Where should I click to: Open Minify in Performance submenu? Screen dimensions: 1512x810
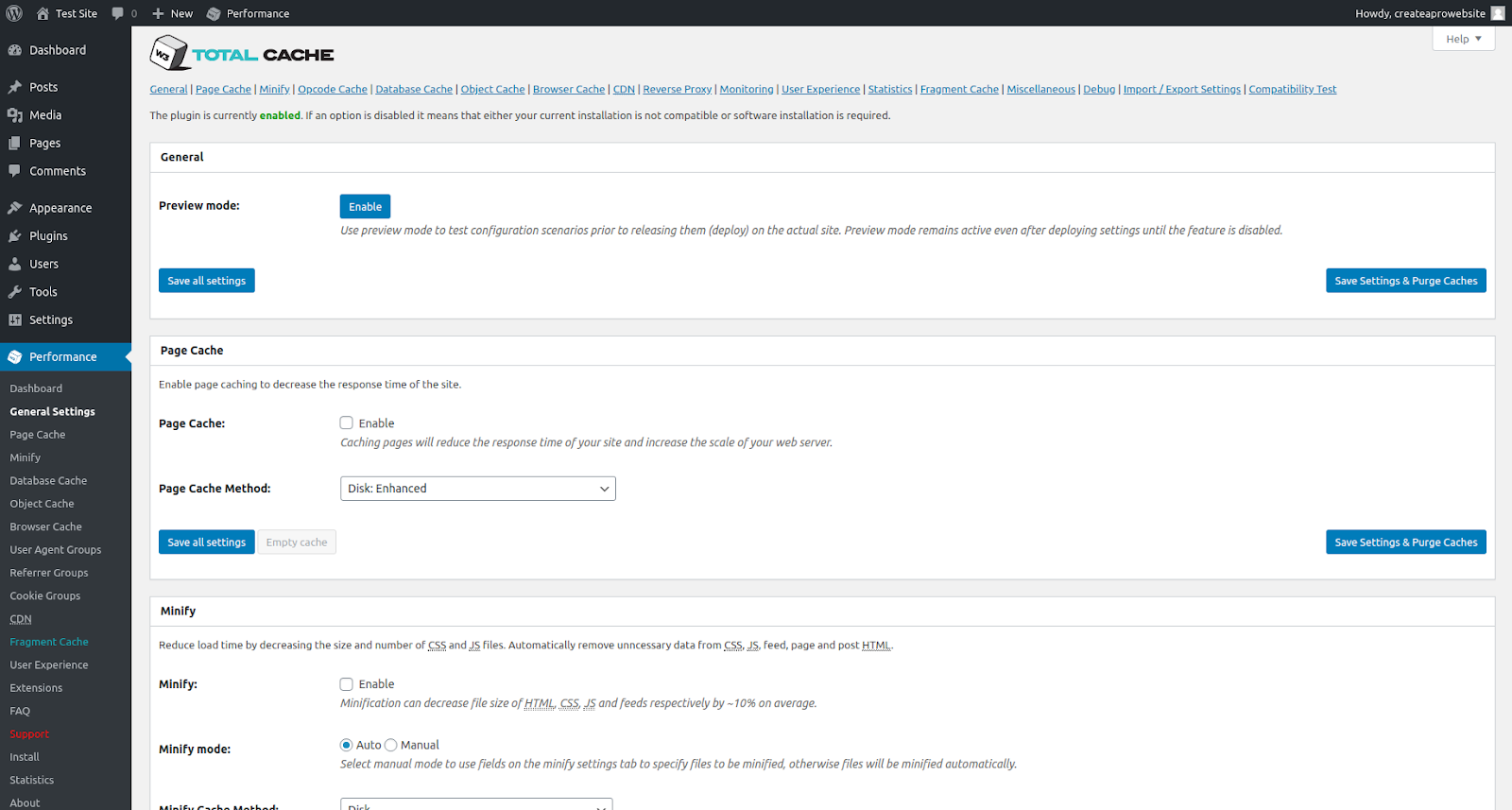point(26,457)
